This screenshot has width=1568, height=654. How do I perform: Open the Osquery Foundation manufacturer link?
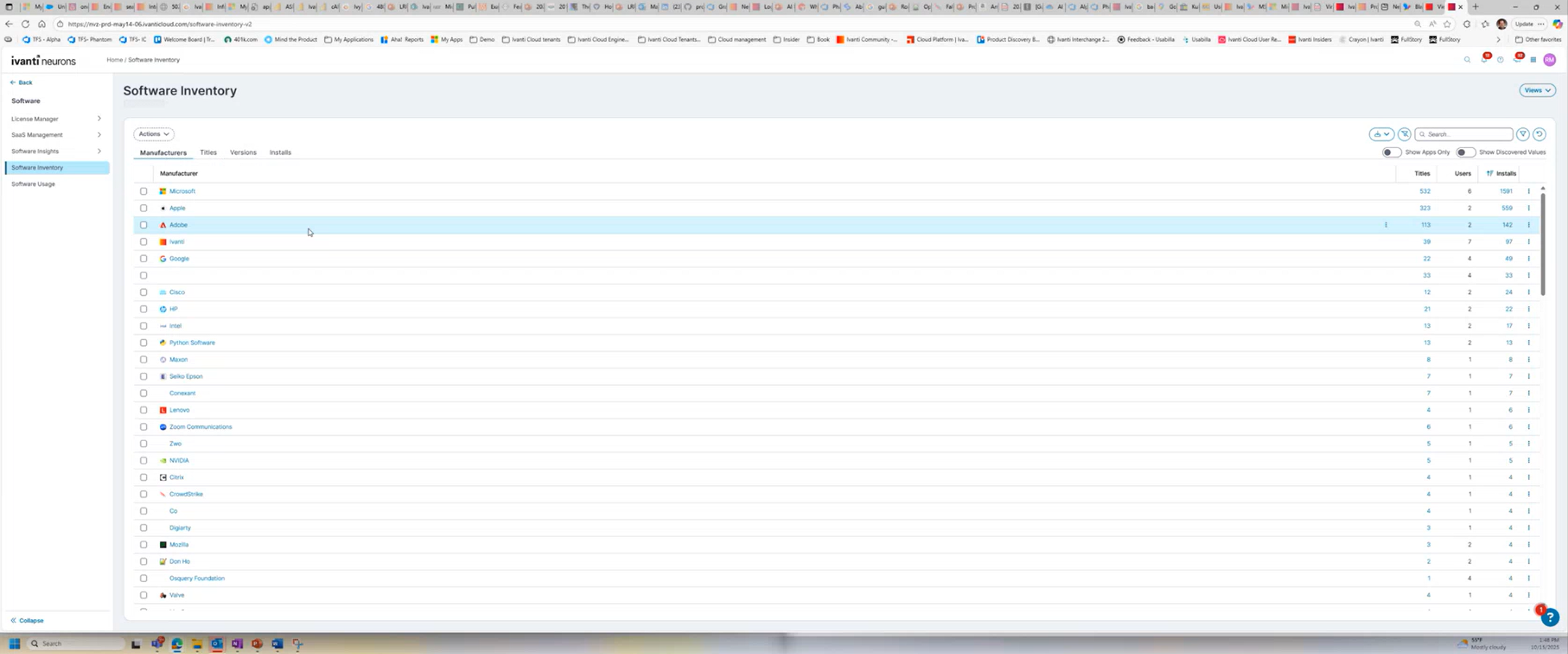(x=197, y=578)
